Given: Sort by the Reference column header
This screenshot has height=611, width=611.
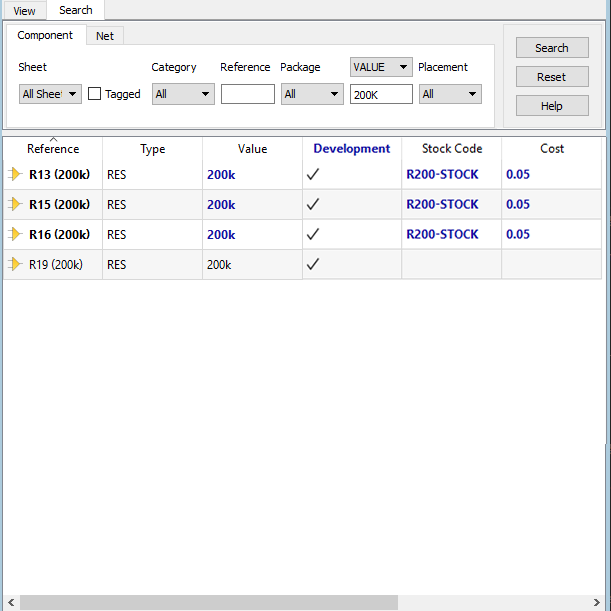Looking at the screenshot, I should [x=53, y=149].
